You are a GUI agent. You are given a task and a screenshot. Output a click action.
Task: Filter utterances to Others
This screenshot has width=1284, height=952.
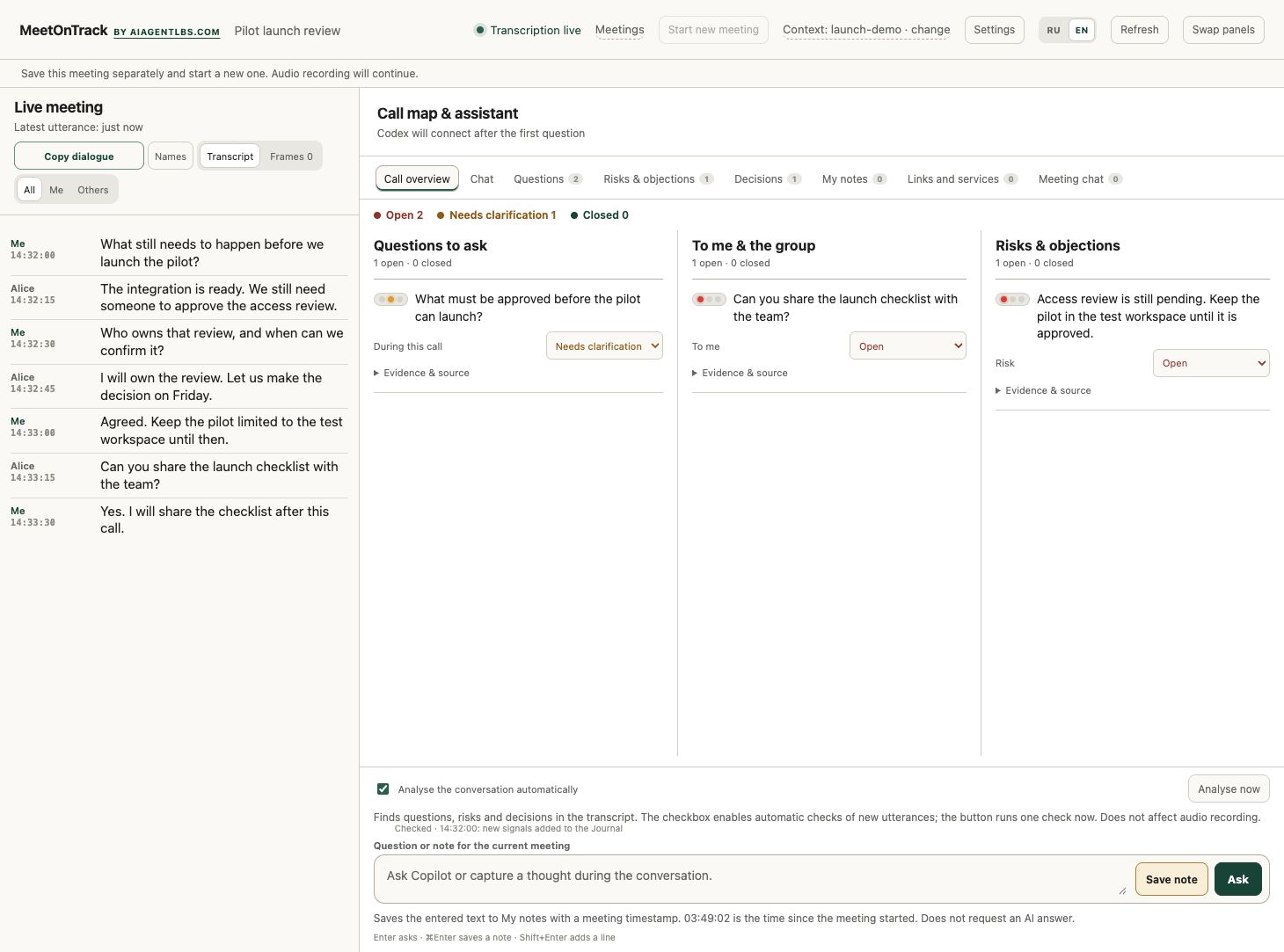point(93,190)
